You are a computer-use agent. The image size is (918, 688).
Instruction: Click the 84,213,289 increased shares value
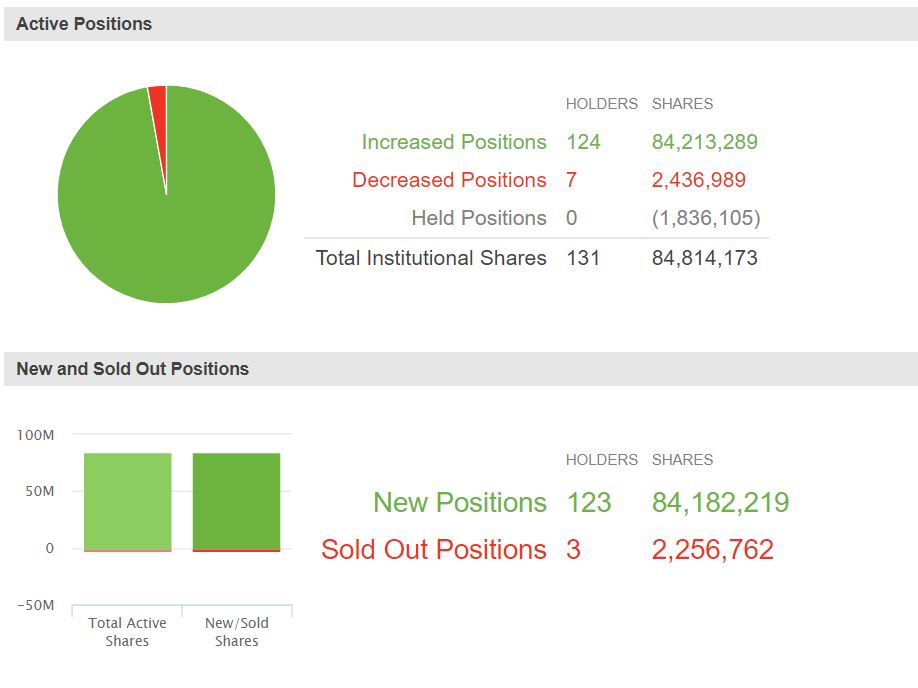pyautogui.click(x=705, y=142)
